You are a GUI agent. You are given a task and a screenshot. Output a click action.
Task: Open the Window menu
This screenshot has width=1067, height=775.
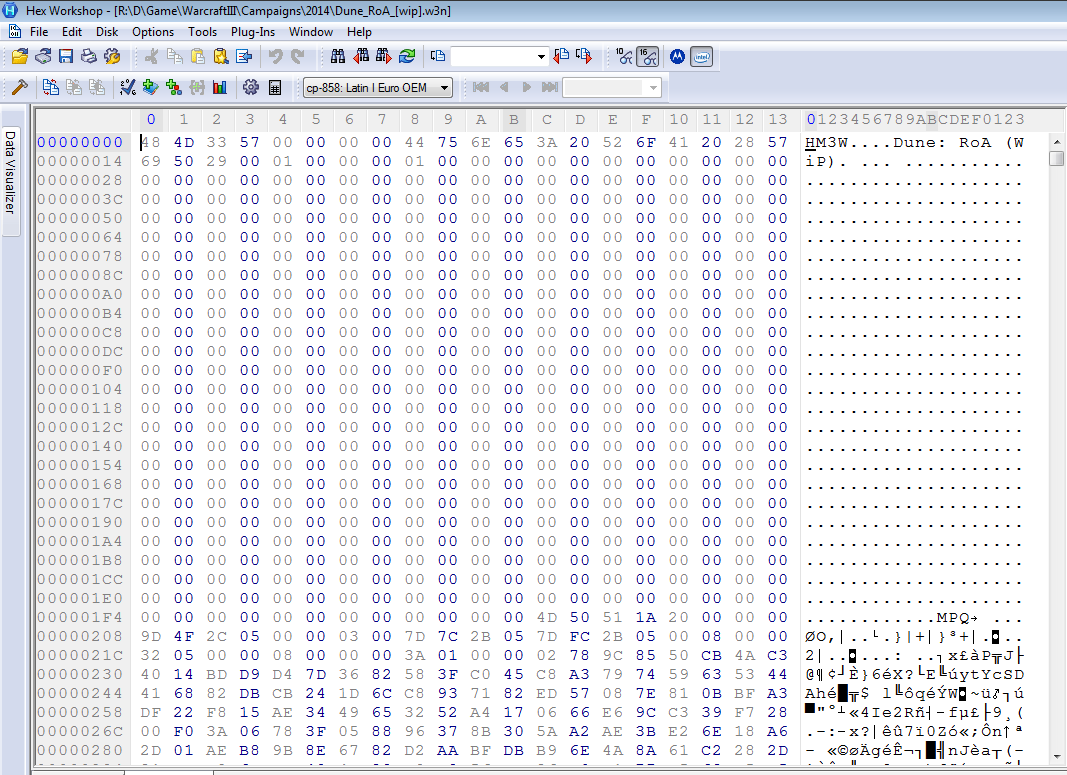[x=311, y=32]
